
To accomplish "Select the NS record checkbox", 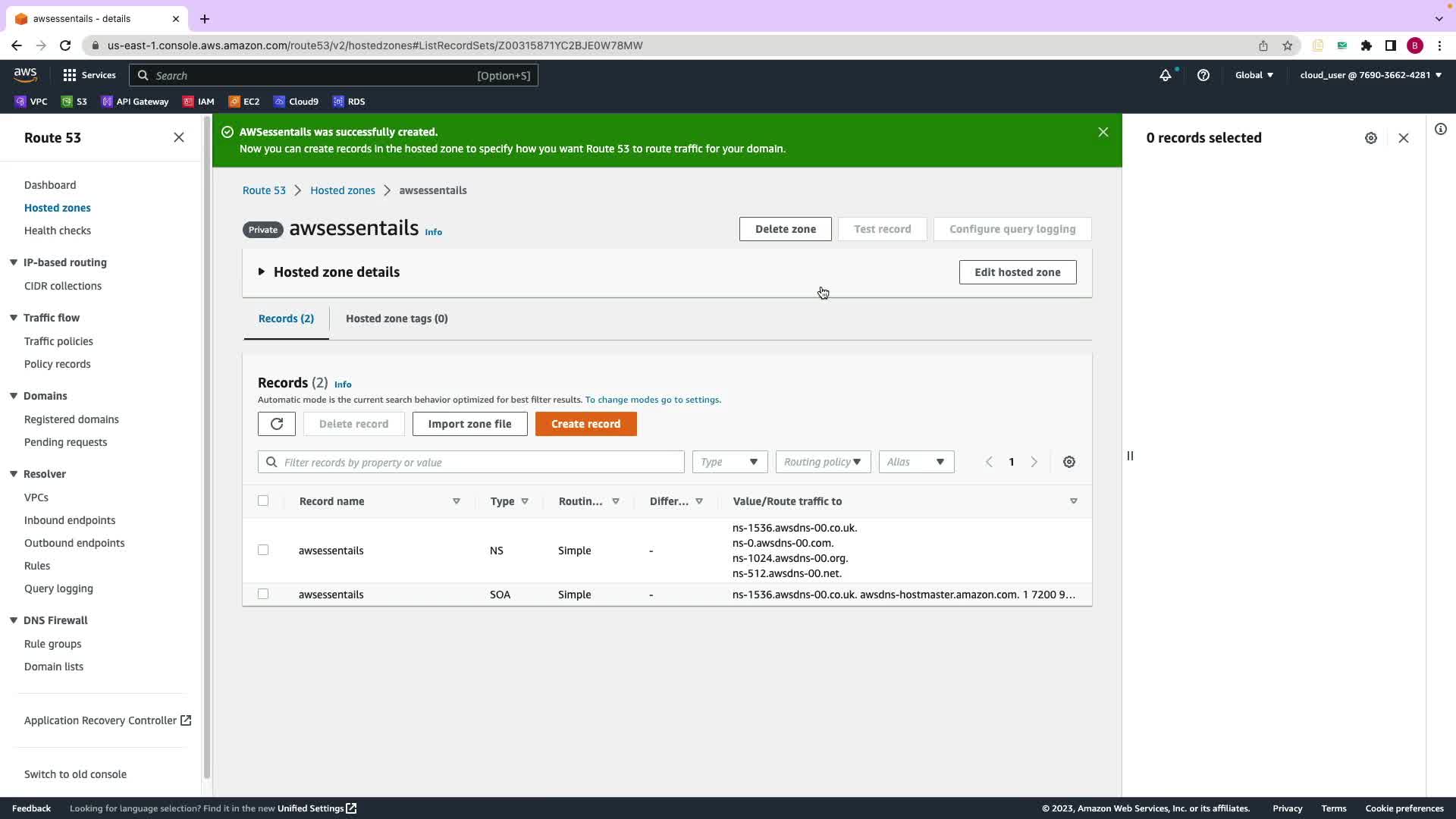I will tap(263, 550).
